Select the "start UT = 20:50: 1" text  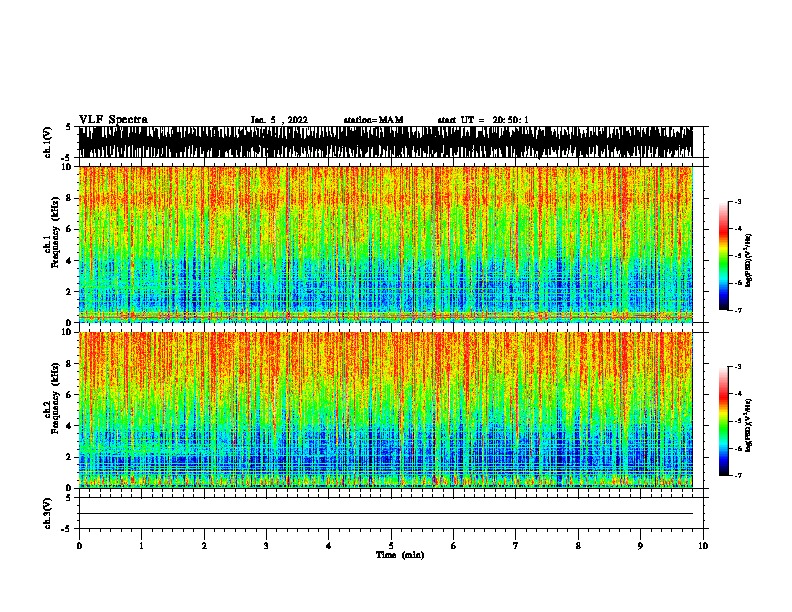pos(483,120)
